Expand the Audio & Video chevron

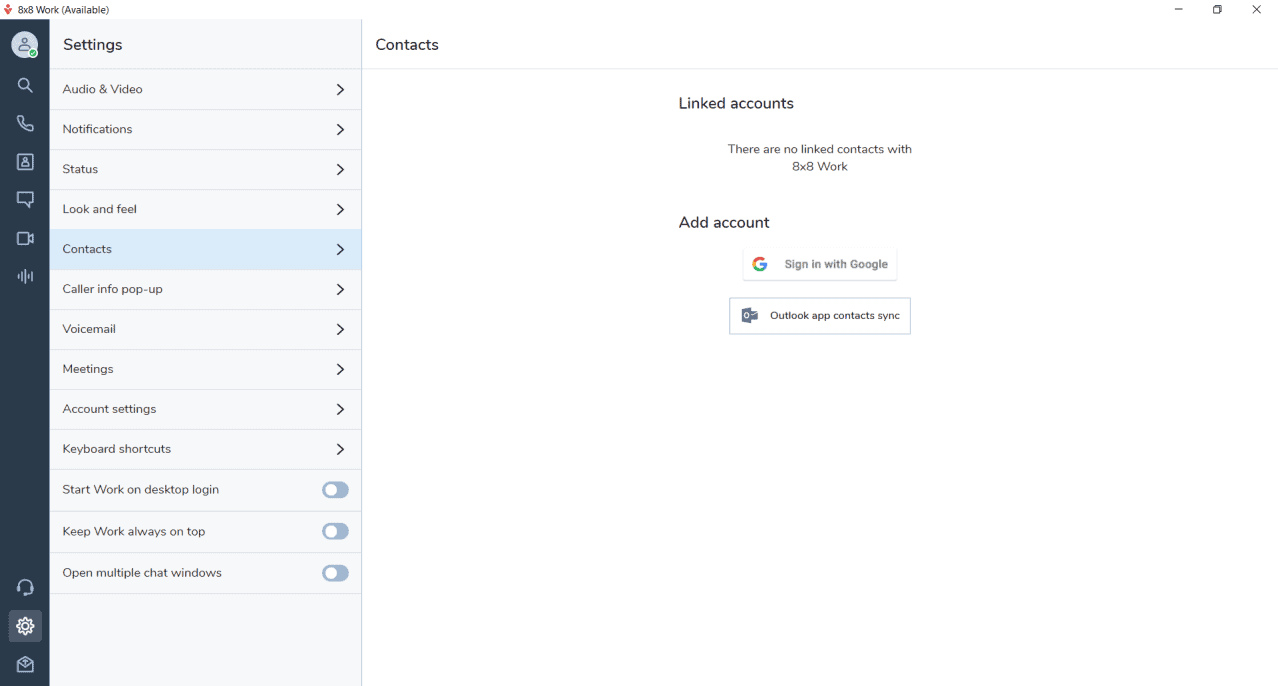coord(340,90)
